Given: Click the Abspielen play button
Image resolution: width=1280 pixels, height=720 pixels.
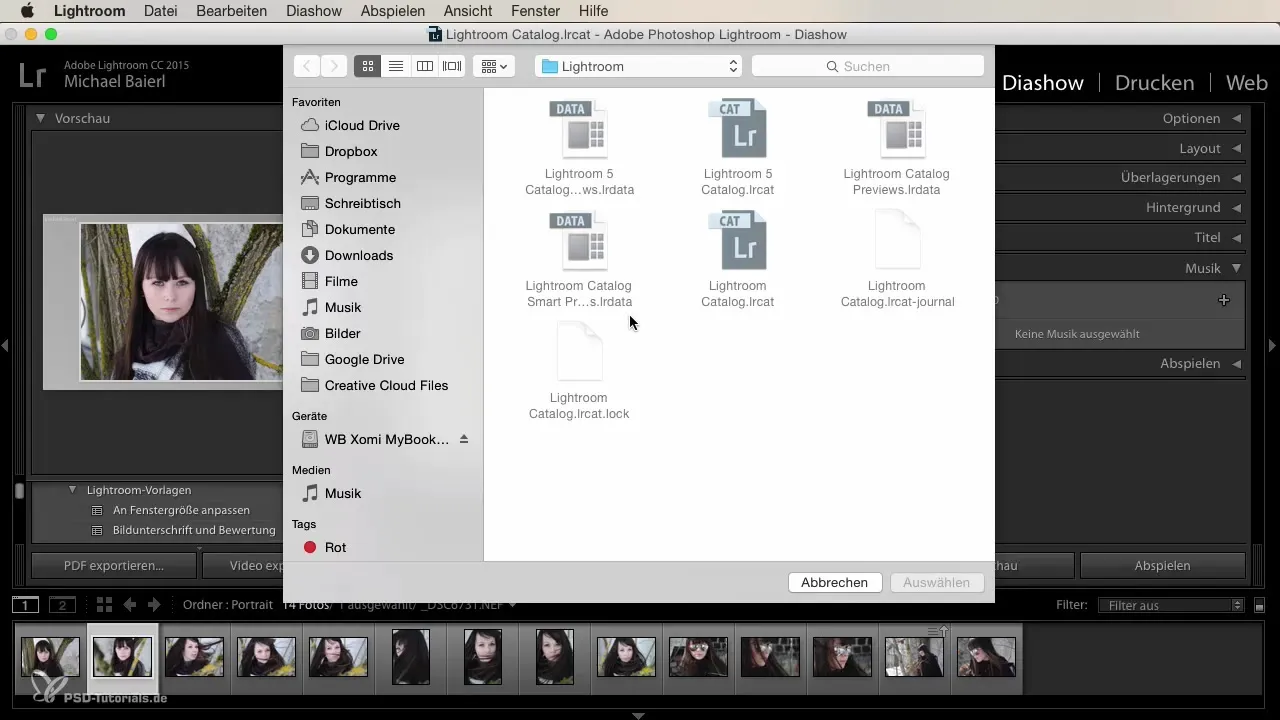Looking at the screenshot, I should 1162,565.
